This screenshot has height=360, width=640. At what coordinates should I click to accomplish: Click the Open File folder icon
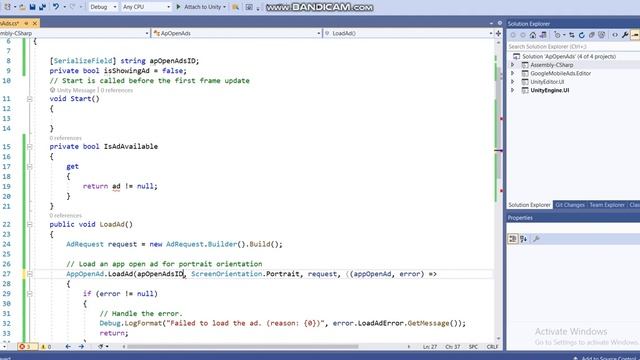[22, 7]
